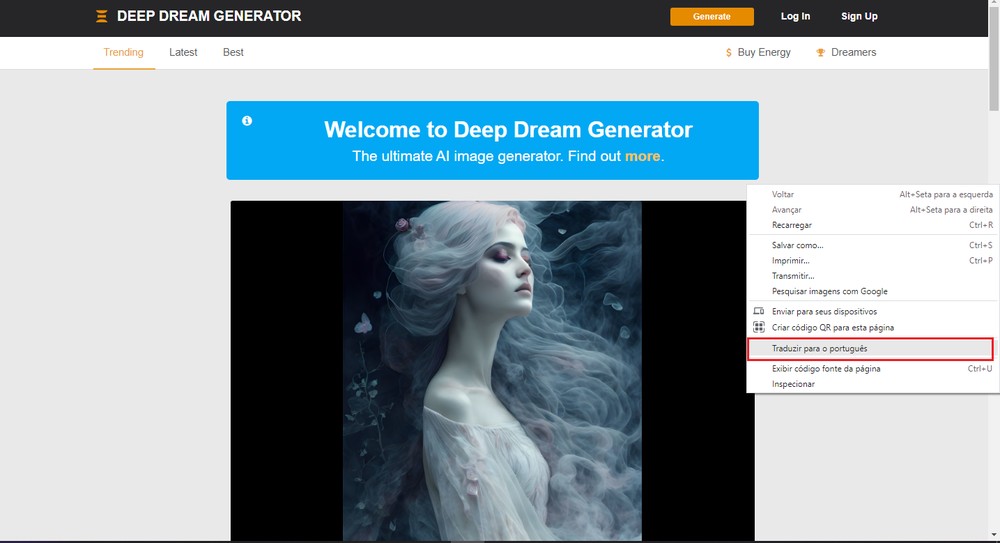Open the white-haired woman artwork
This screenshot has height=543, width=1000.
pyautogui.click(x=492, y=371)
